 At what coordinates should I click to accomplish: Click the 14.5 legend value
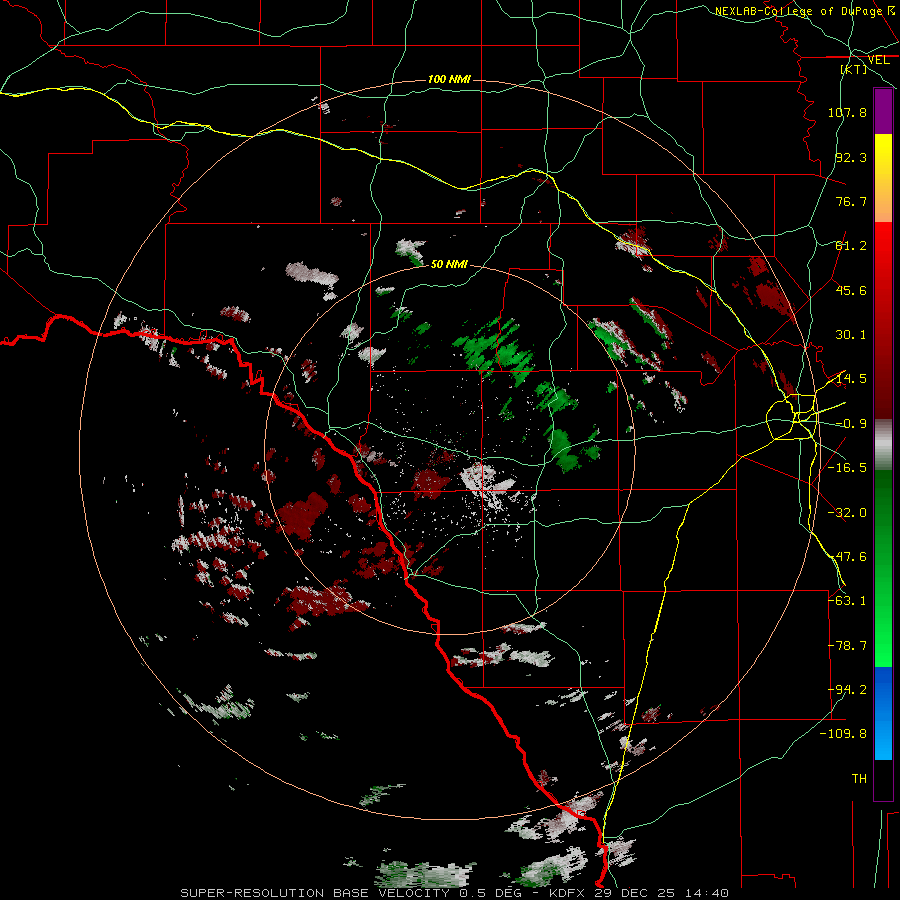(x=851, y=379)
